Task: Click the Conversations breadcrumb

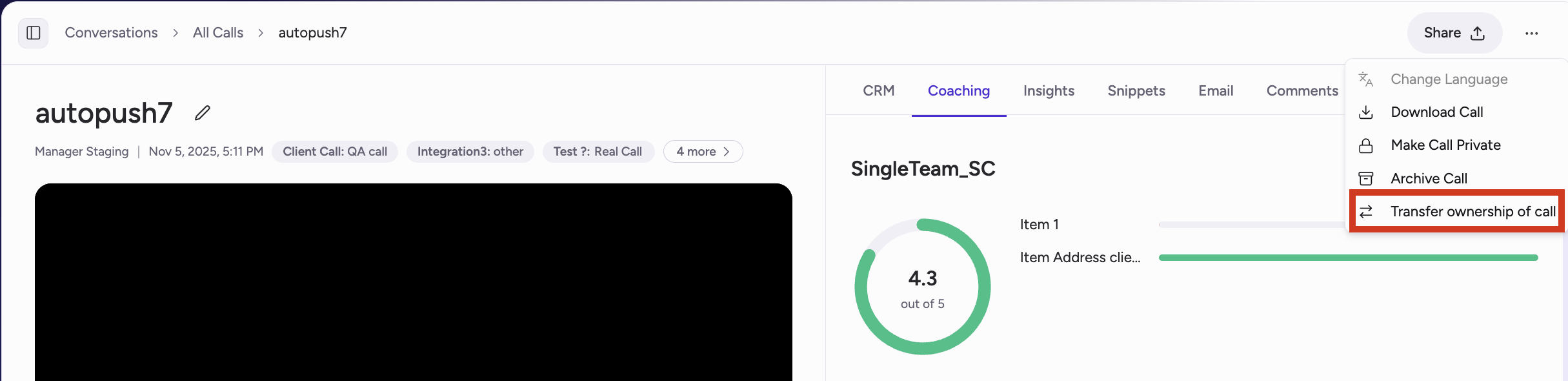Action: (110, 32)
